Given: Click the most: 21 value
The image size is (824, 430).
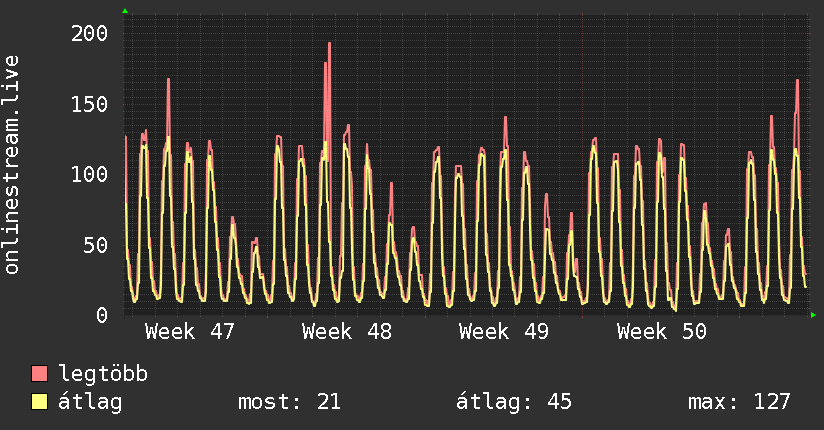Looking at the screenshot, I should 290,402.
